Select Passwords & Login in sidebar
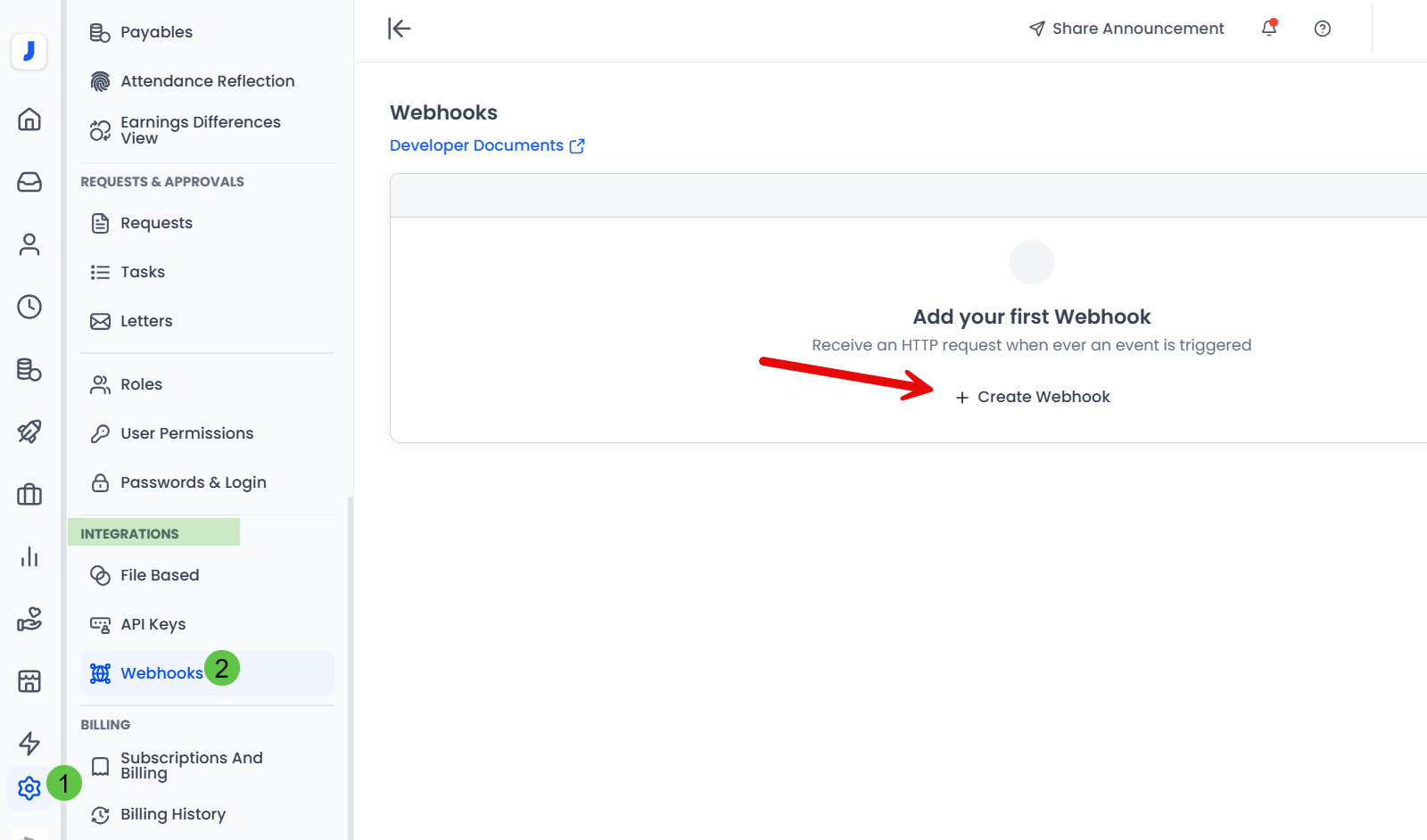Screen dimensions: 1427x840 pyautogui.click(x=193, y=482)
